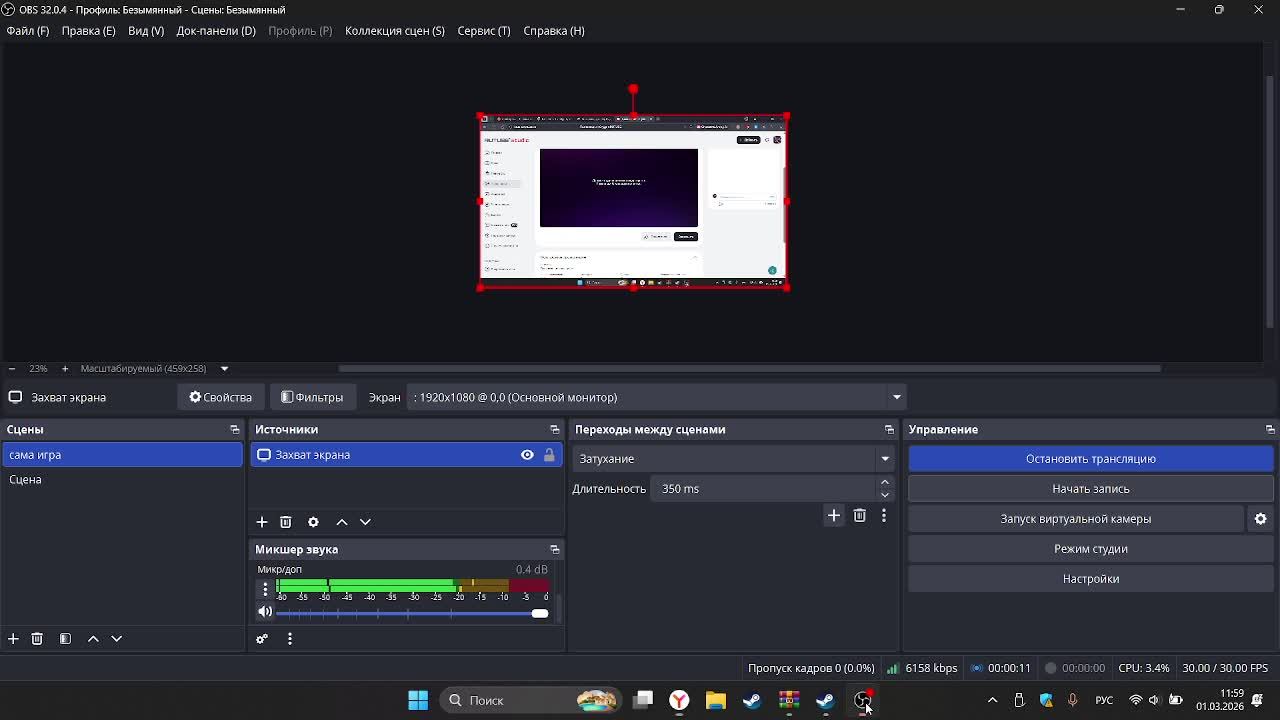Select the Сцена scene
The width and height of the screenshot is (1280, 720).
click(122, 480)
